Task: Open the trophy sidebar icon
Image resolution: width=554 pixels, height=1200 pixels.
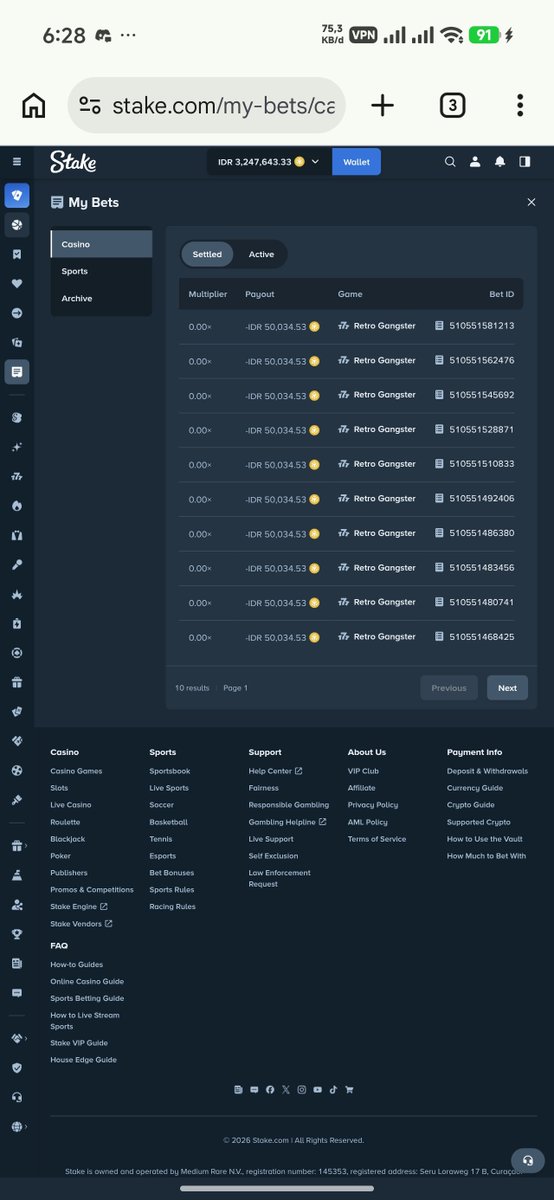Action: click(x=17, y=934)
